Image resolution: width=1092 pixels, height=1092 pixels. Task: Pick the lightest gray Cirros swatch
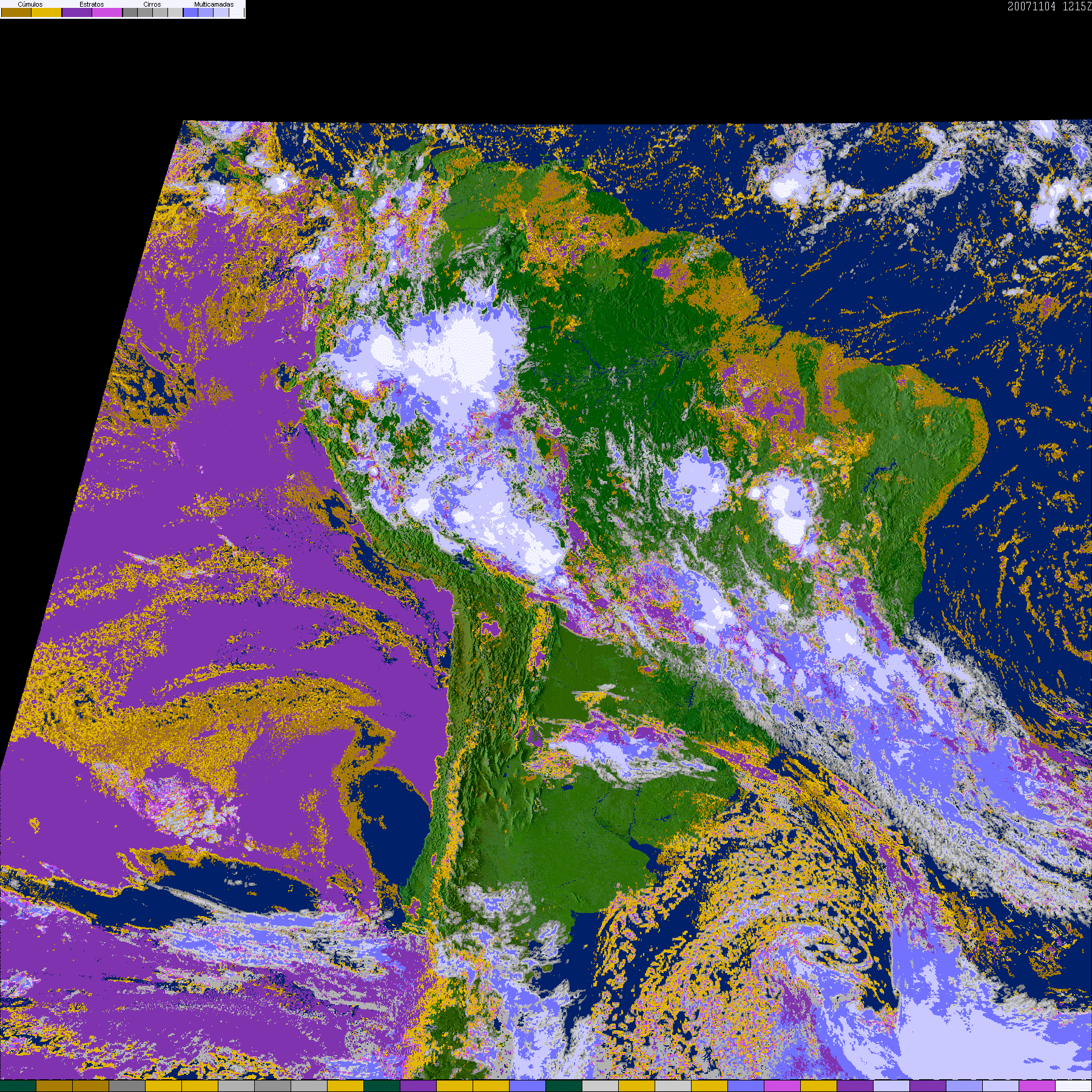[175, 12]
